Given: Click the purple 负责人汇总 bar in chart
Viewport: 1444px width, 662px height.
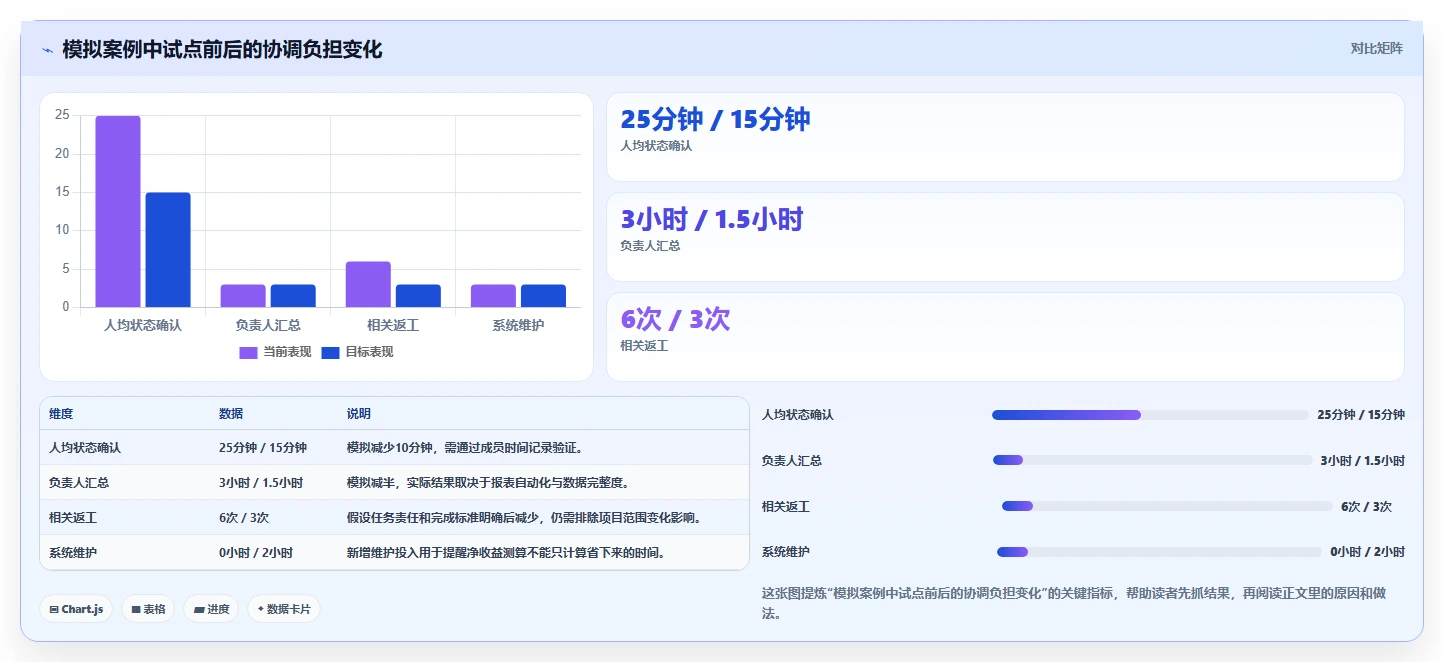Looking at the screenshot, I should coord(243,296).
